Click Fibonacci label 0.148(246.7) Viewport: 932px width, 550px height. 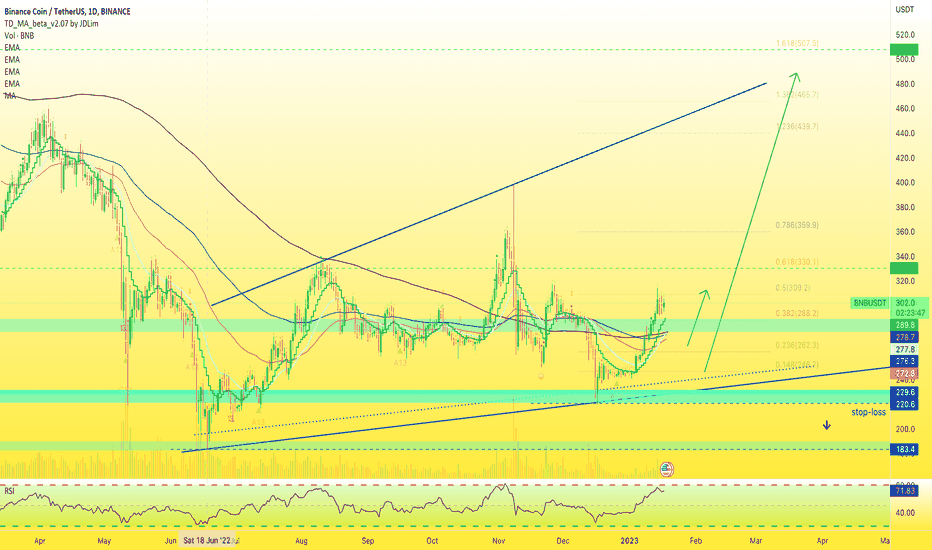pyautogui.click(x=797, y=365)
